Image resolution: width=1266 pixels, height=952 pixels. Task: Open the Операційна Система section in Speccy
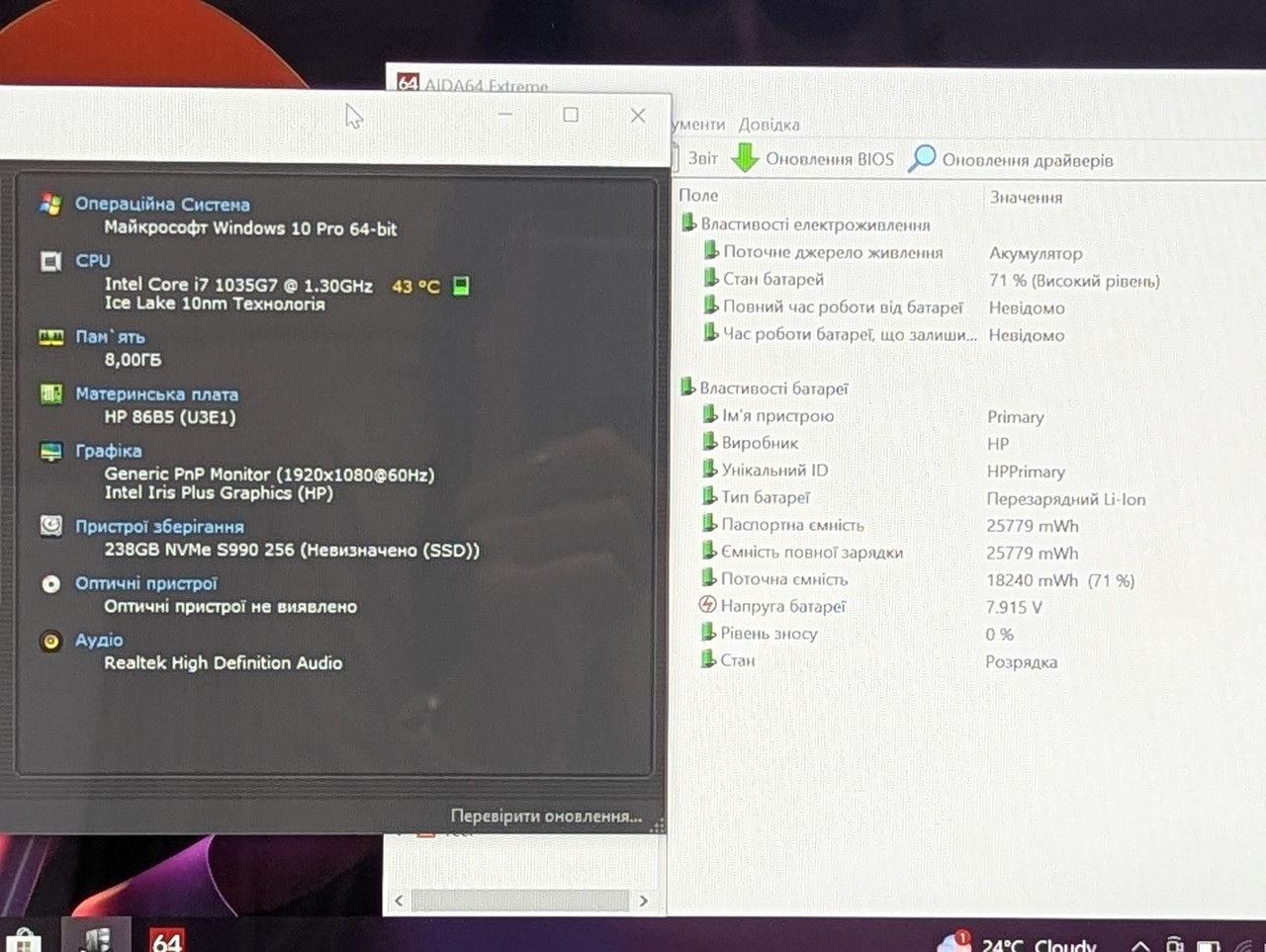(162, 205)
